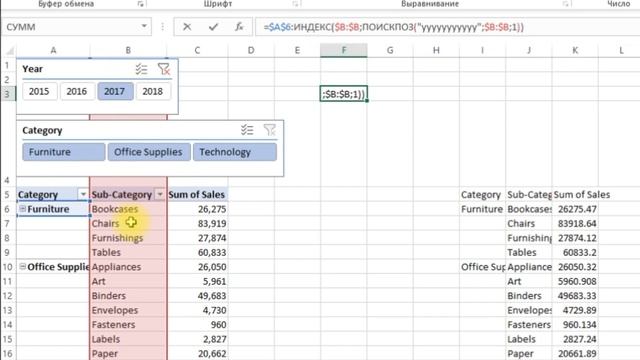Click the 26,275 sales value
Image resolution: width=640 pixels, height=360 pixels.
coord(198,209)
